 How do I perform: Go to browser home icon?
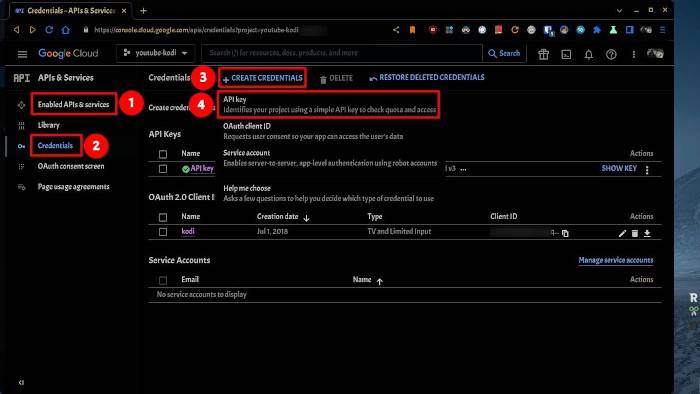pyautogui.click(x=66, y=30)
